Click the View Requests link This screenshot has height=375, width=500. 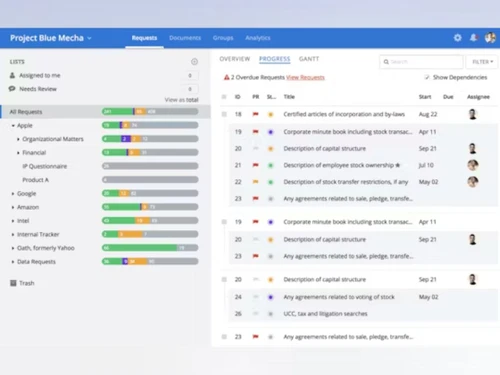tap(305, 77)
